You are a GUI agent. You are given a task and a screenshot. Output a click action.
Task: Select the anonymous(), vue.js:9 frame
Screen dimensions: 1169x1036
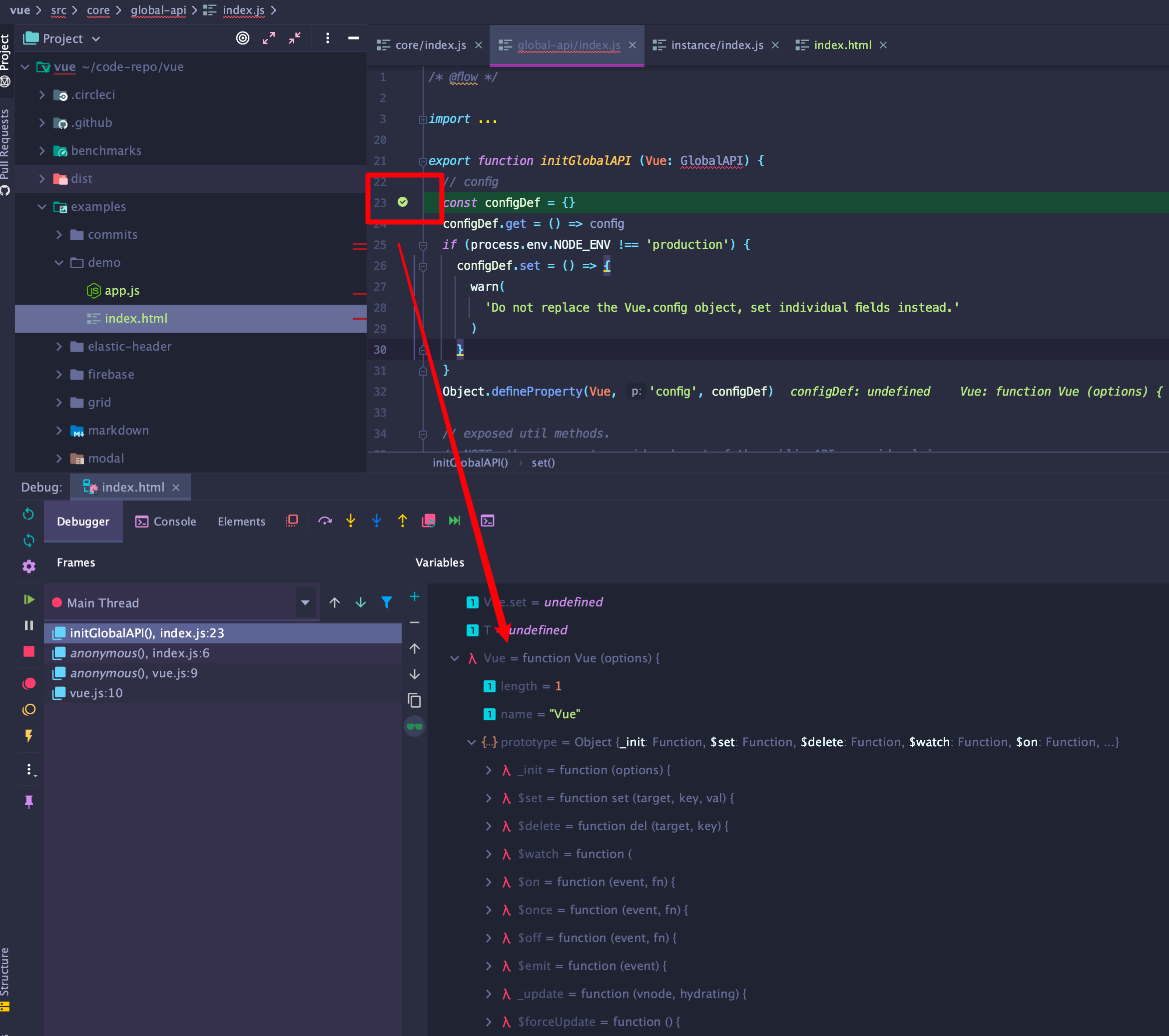coord(133,673)
